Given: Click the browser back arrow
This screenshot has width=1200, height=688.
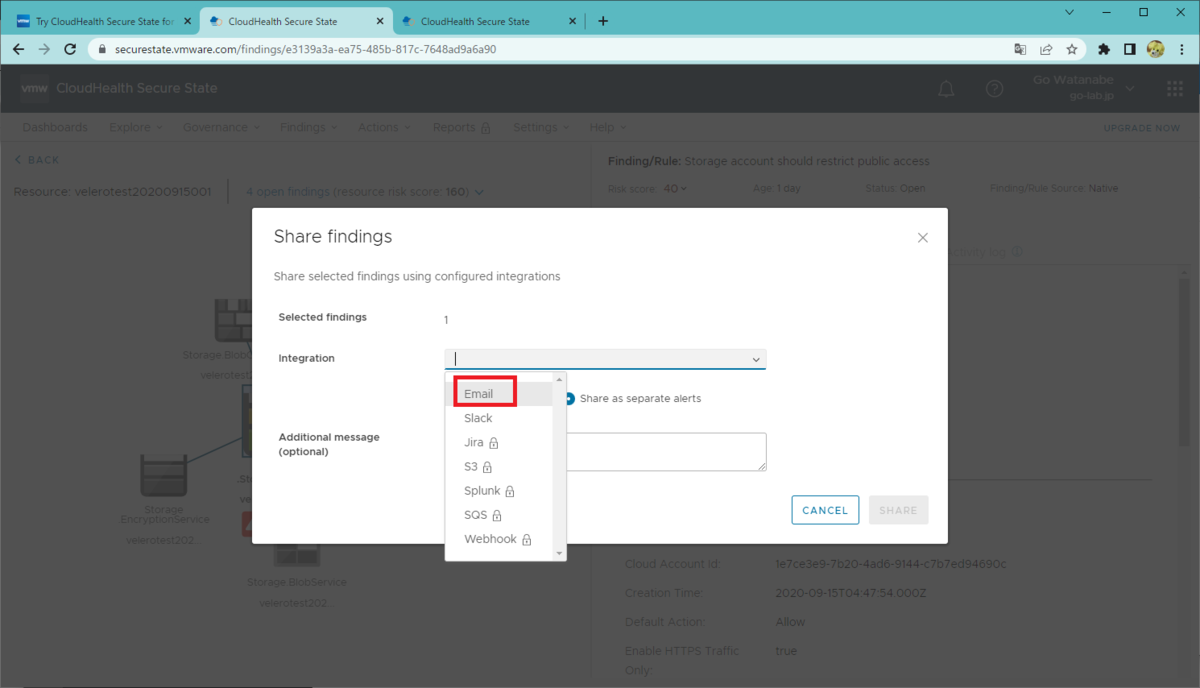Looking at the screenshot, I should click(18, 49).
